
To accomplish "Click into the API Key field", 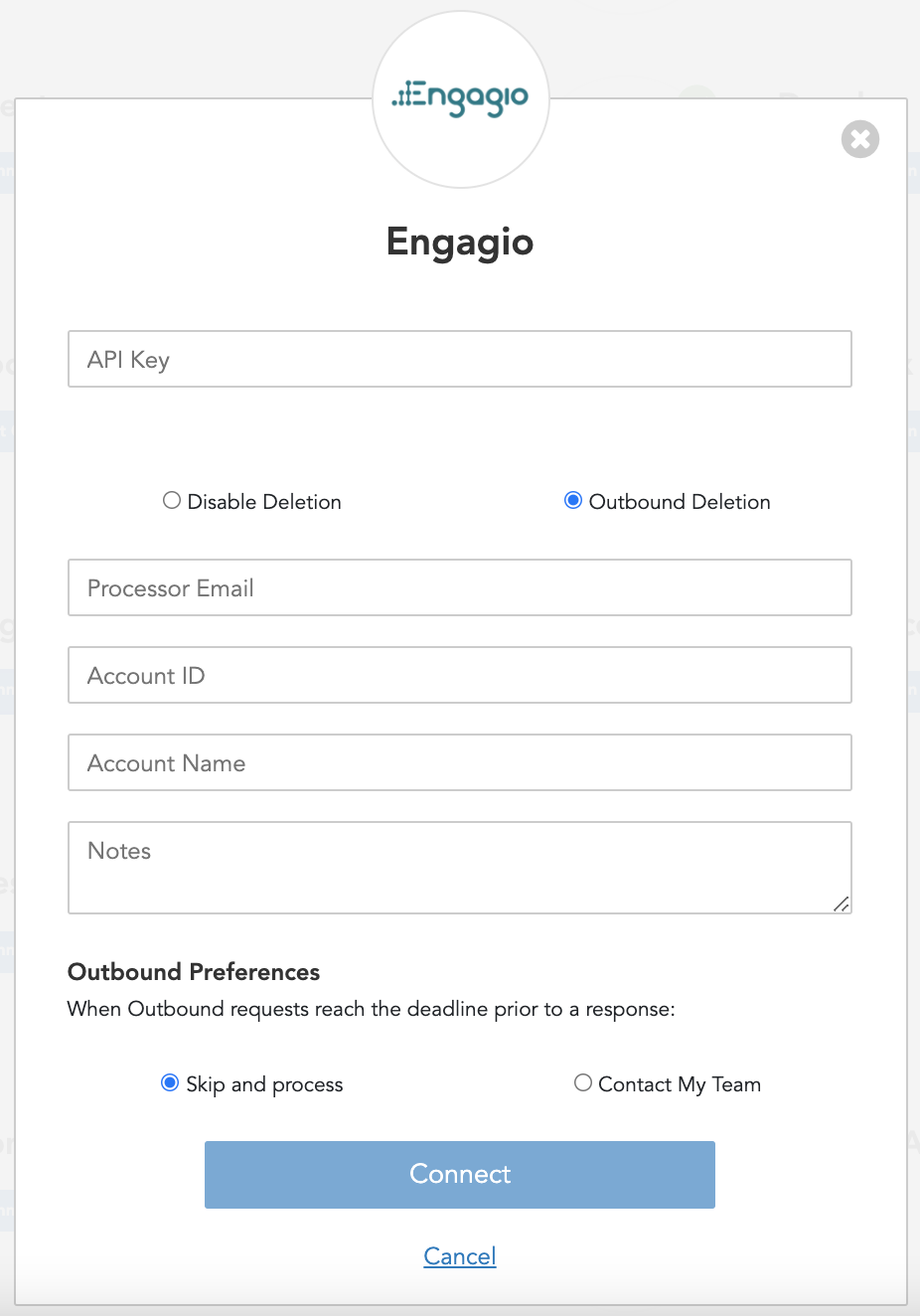I will 460,359.
